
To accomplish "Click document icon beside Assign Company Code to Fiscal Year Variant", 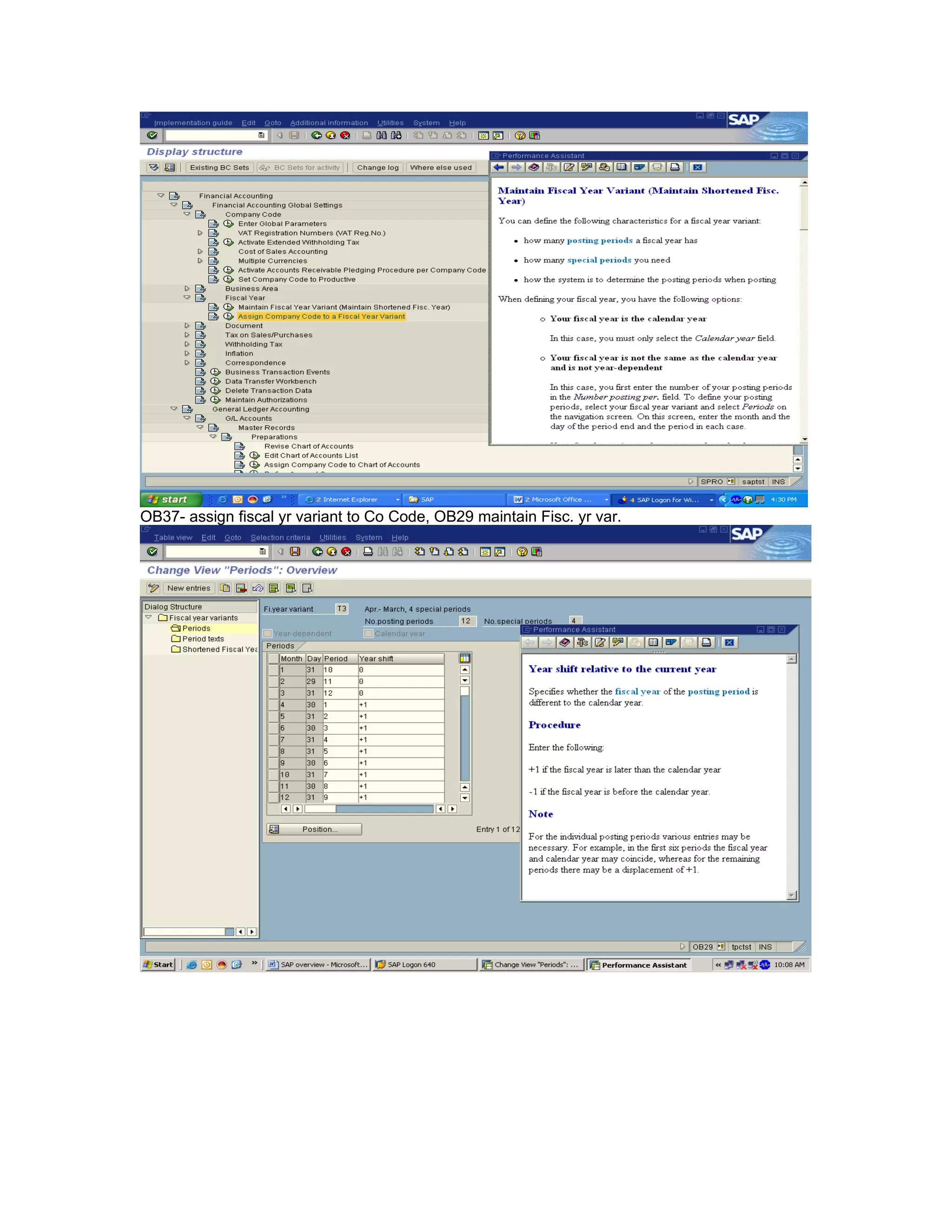I will coord(214,317).
